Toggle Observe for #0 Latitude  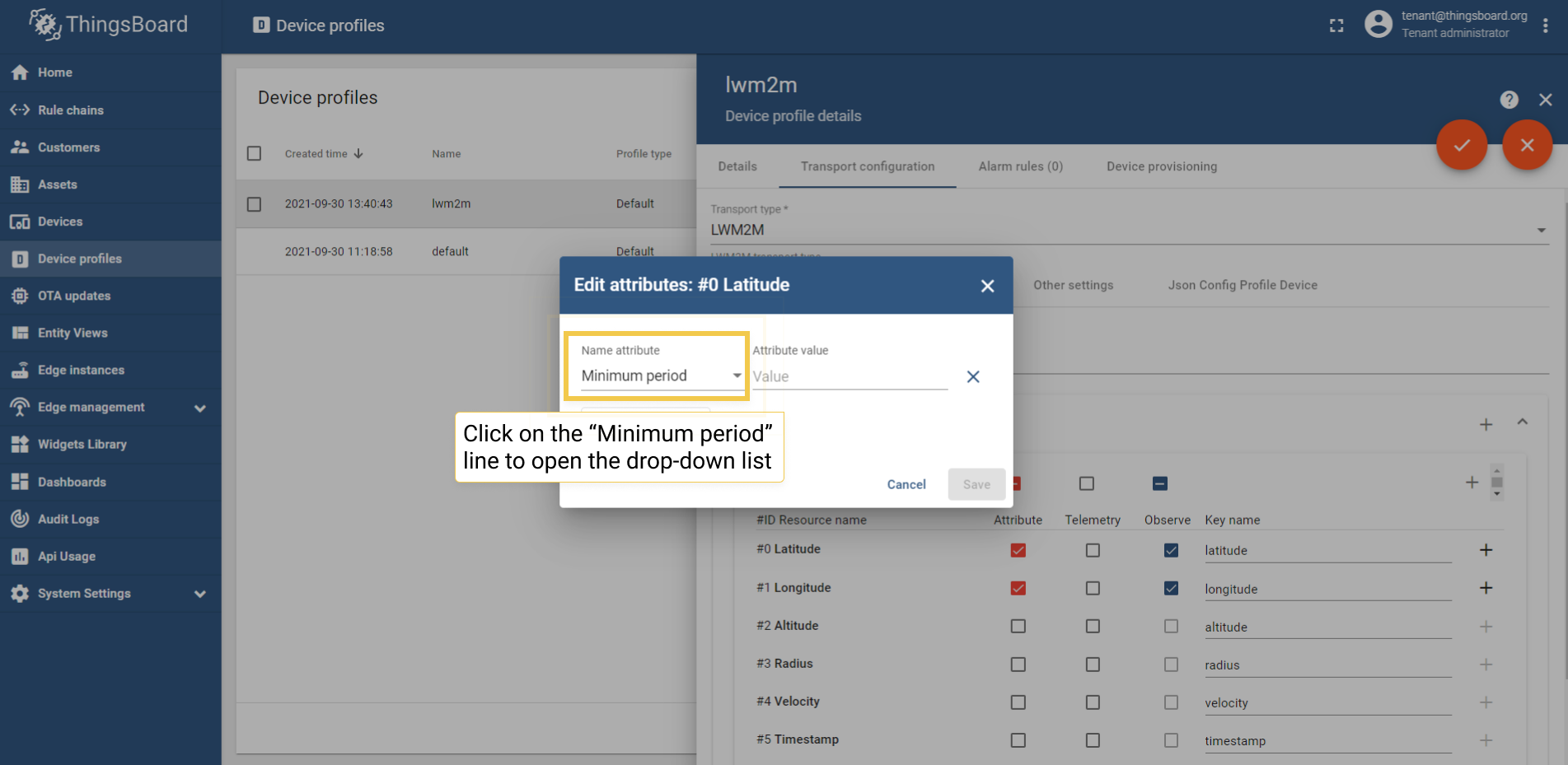(1171, 550)
